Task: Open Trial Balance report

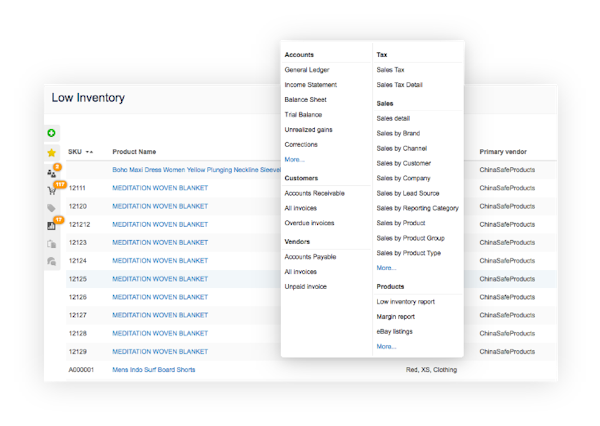Action: point(303,114)
